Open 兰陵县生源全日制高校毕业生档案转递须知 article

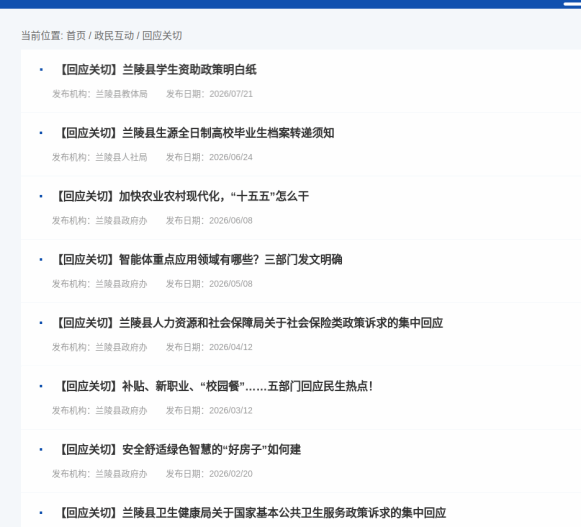[196, 133]
